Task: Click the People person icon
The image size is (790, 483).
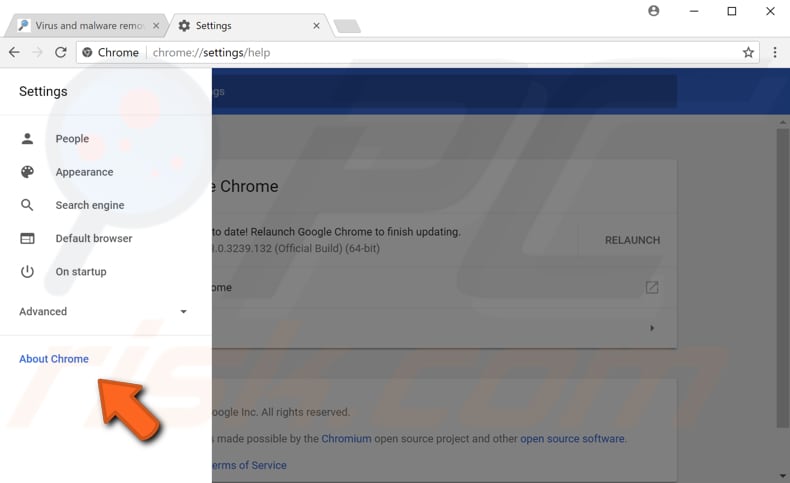Action: pos(27,139)
